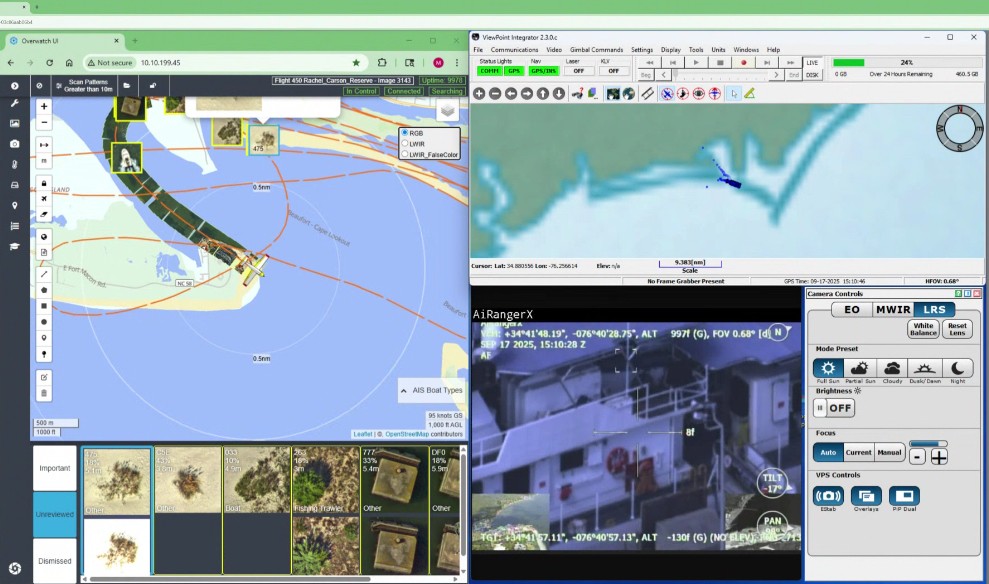Click the focus level bar above plus/minus

pos(928,443)
